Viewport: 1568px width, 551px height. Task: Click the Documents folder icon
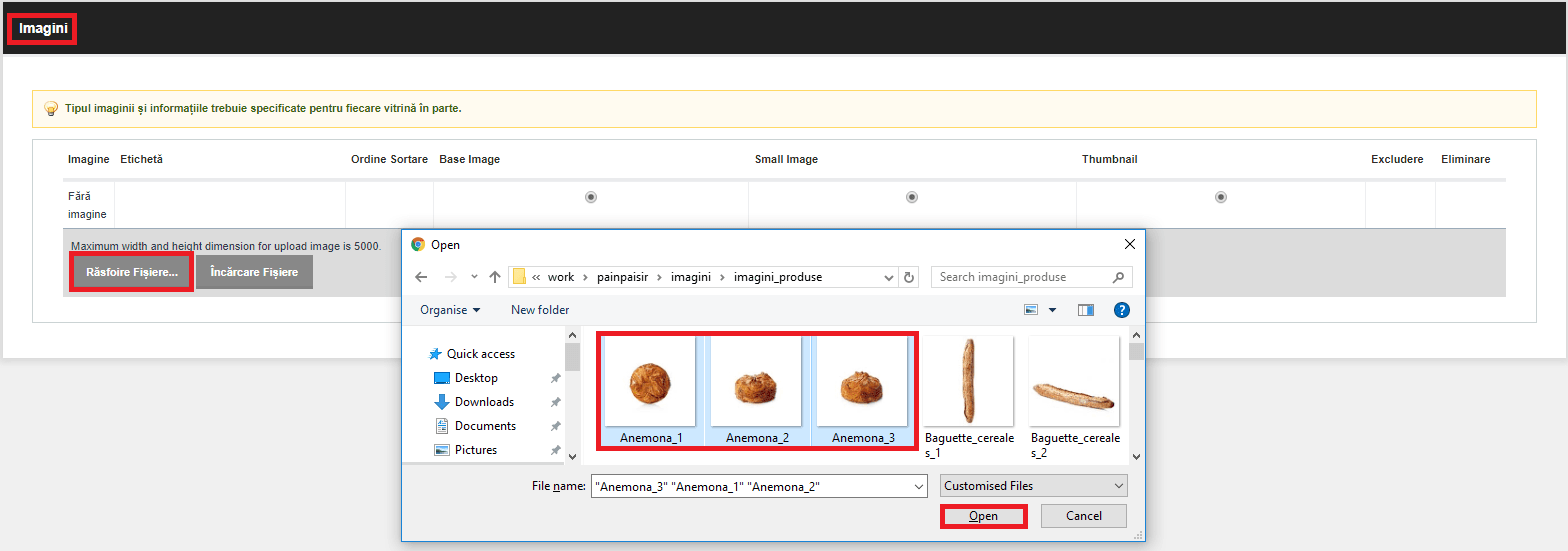442,426
